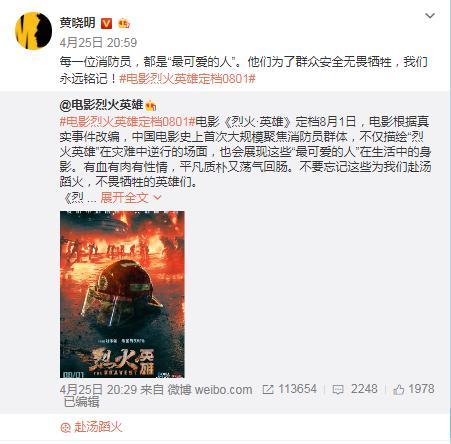Click the orange V verified badge
451x444 pixels.
(x=107, y=23)
